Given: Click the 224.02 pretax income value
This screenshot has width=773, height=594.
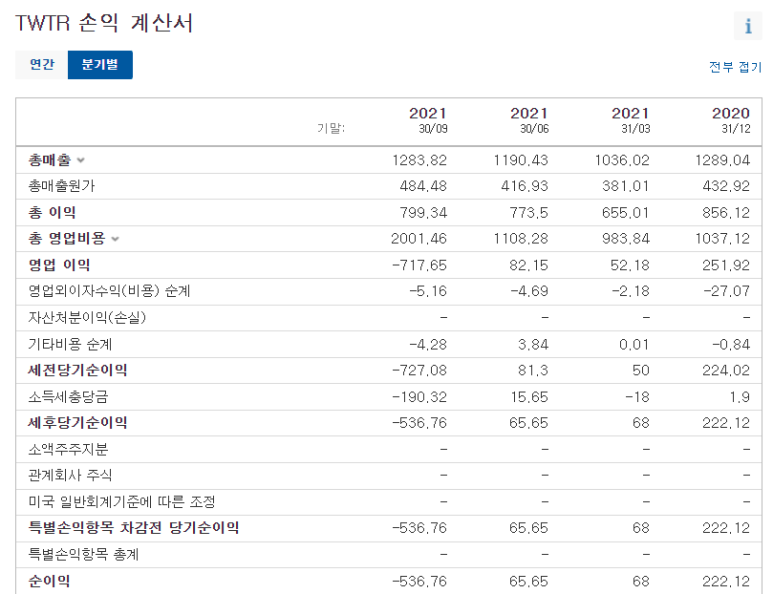Looking at the screenshot, I should [727, 371].
